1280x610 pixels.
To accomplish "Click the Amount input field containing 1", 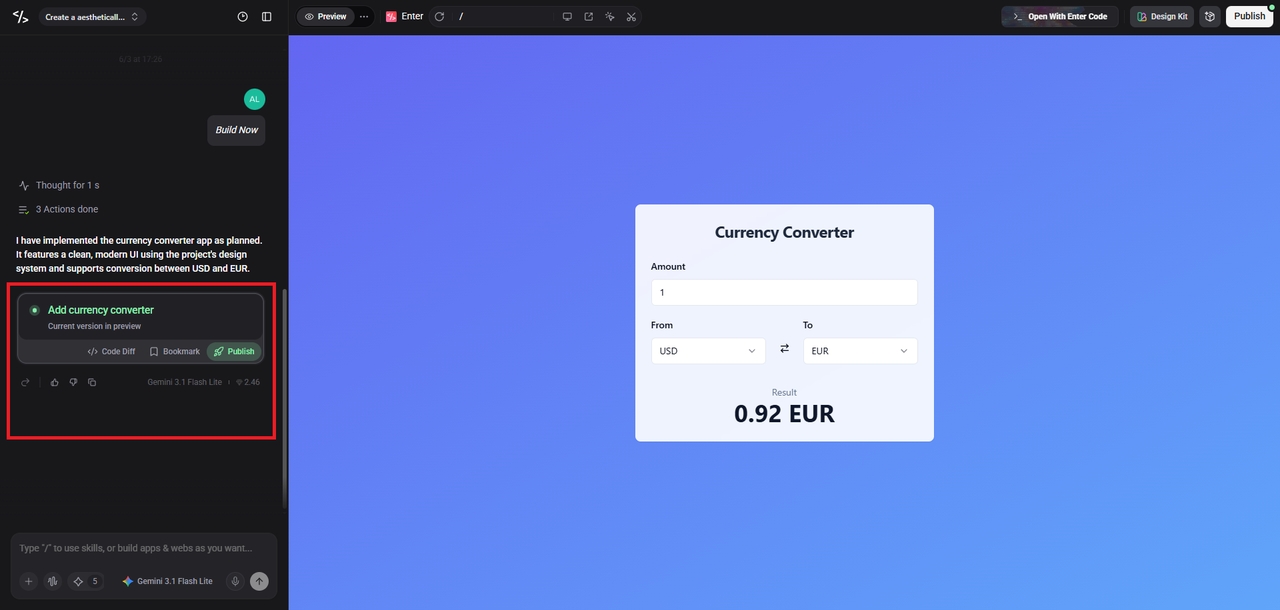I will pos(784,292).
